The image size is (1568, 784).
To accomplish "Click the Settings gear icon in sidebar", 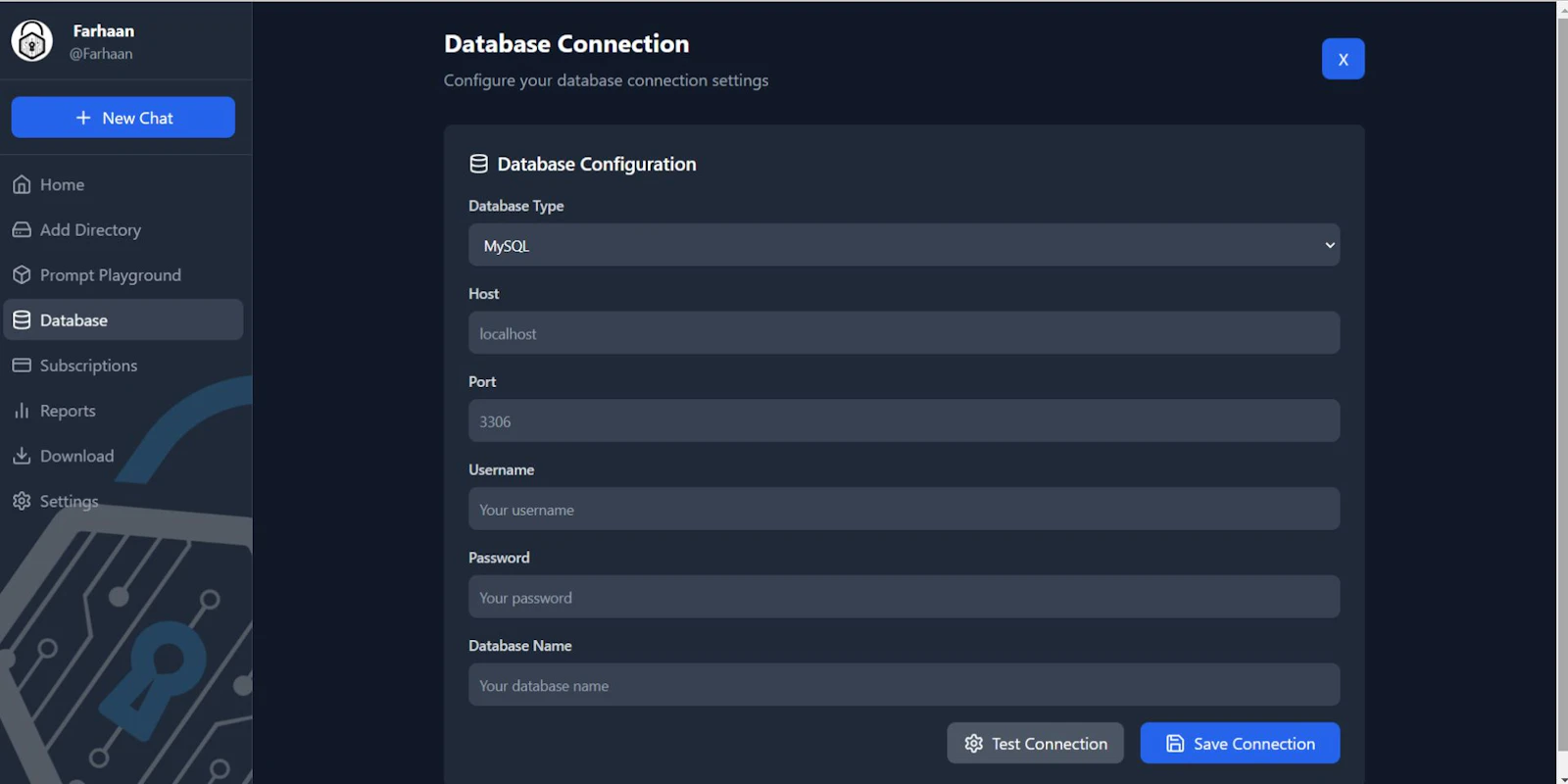I will tap(22, 501).
